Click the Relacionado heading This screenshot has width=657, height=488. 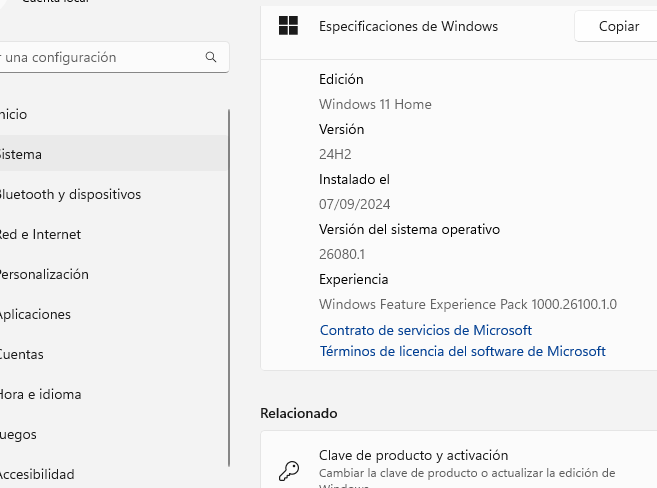click(x=299, y=413)
